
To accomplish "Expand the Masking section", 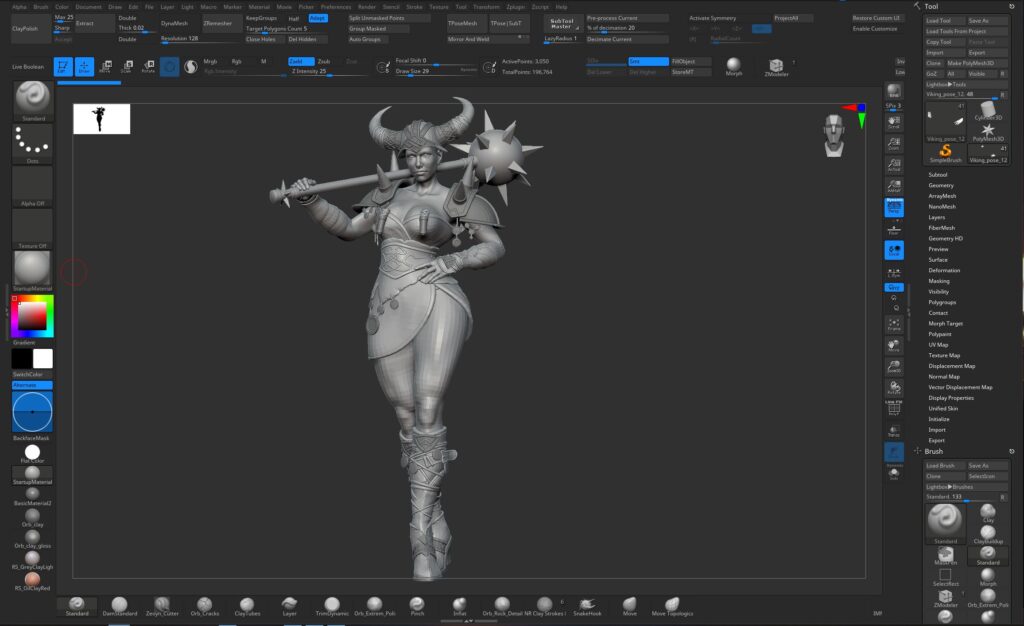I will click(x=939, y=281).
